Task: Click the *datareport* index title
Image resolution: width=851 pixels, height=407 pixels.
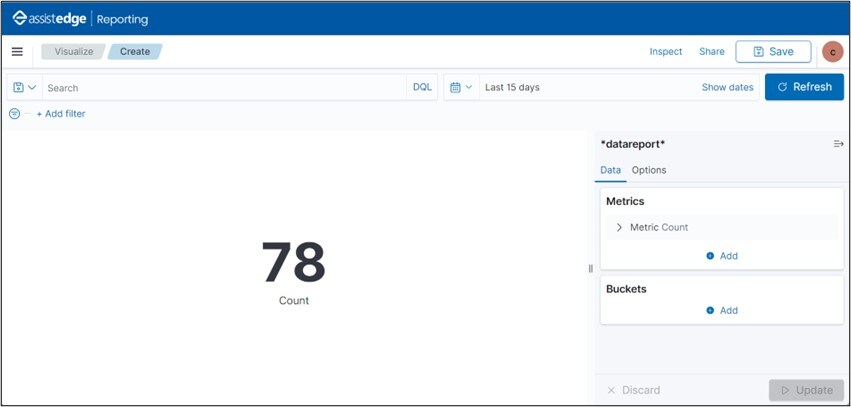Action: point(633,144)
